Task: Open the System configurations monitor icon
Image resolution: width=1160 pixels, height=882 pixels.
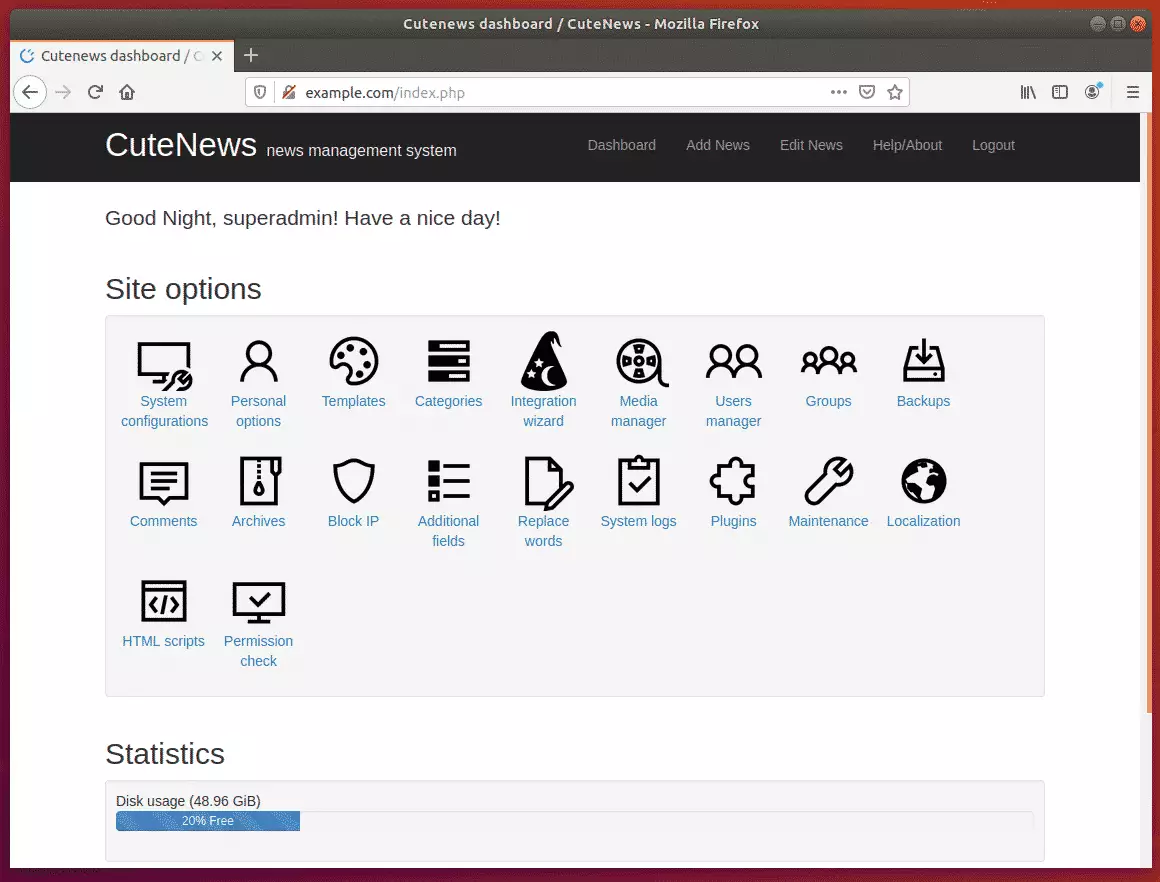Action: coord(164,365)
